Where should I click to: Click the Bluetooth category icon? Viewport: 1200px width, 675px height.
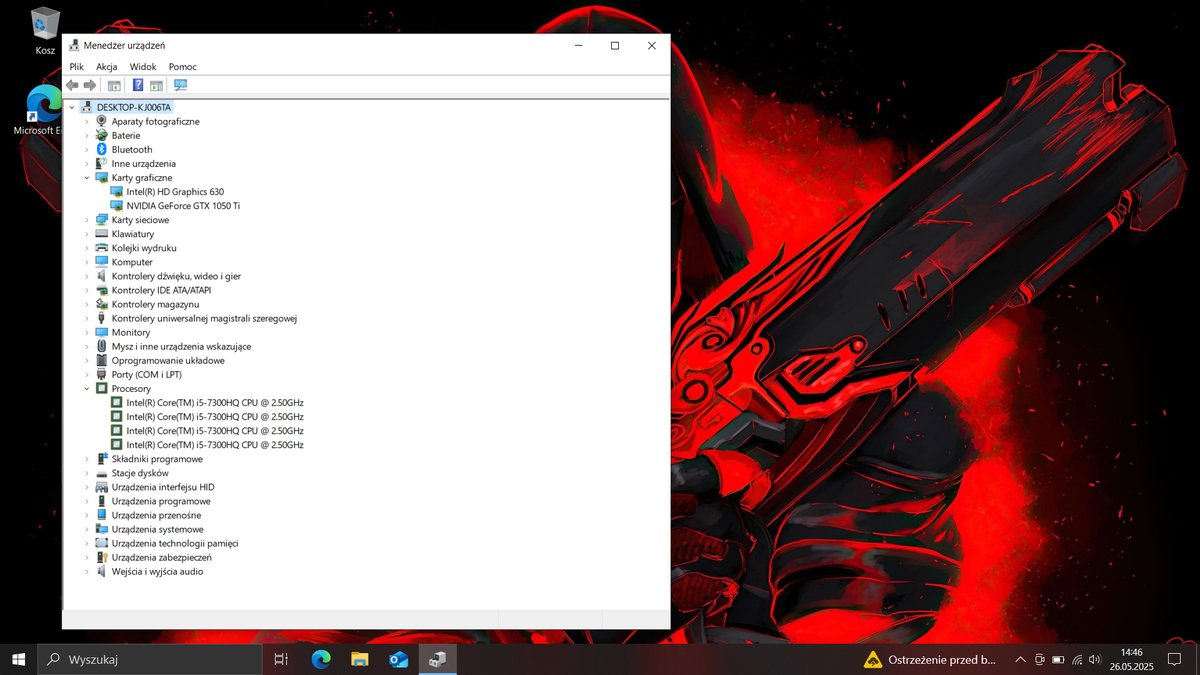click(101, 150)
